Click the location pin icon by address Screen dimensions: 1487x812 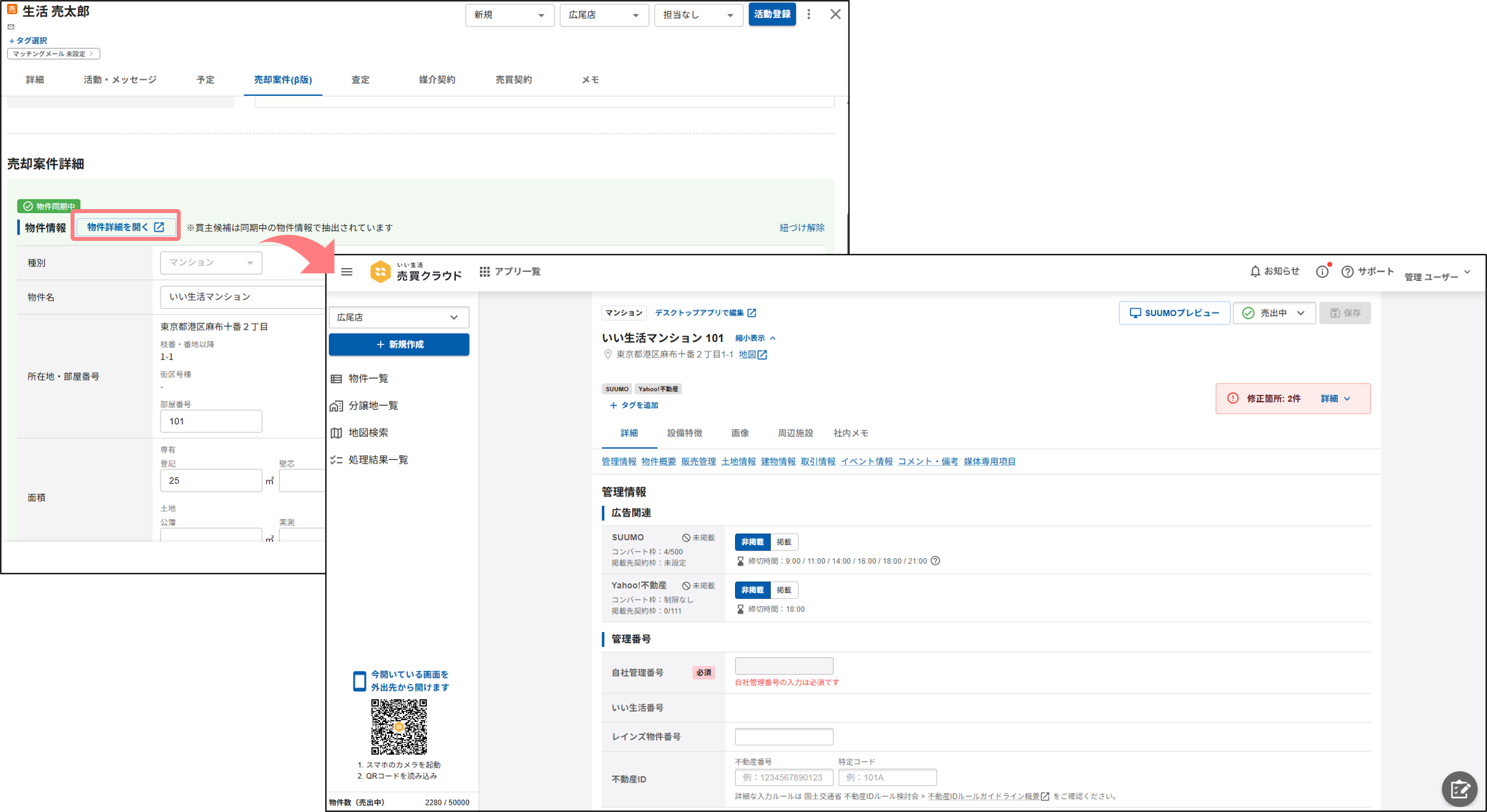607,355
